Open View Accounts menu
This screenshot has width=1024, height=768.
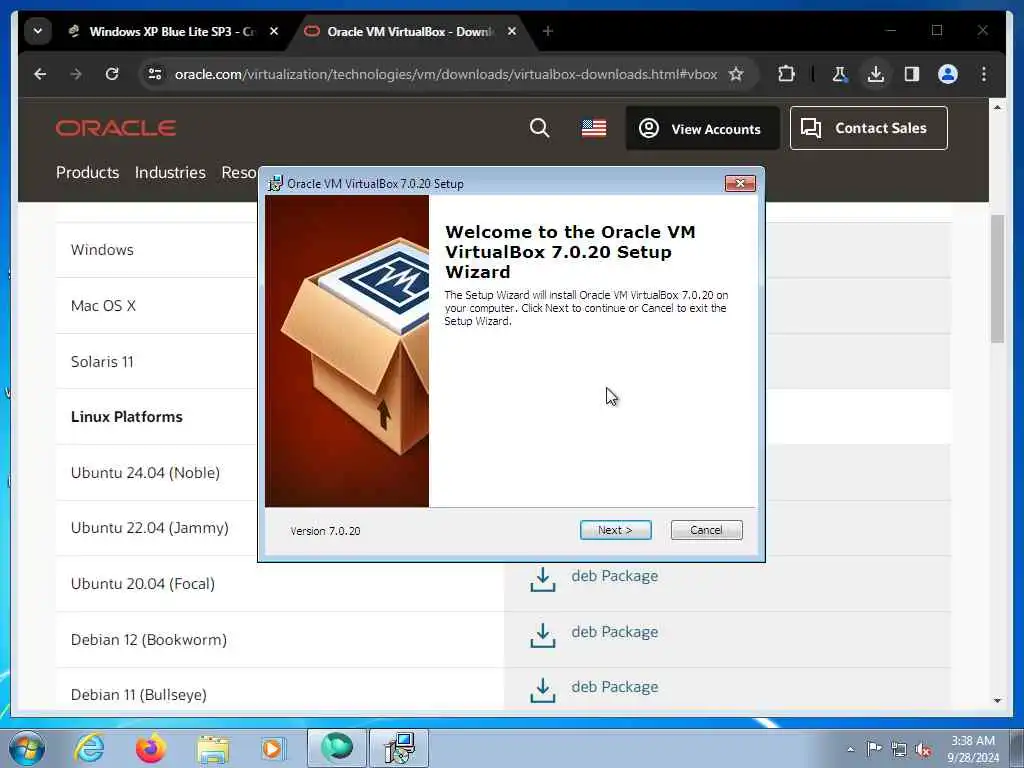[703, 128]
